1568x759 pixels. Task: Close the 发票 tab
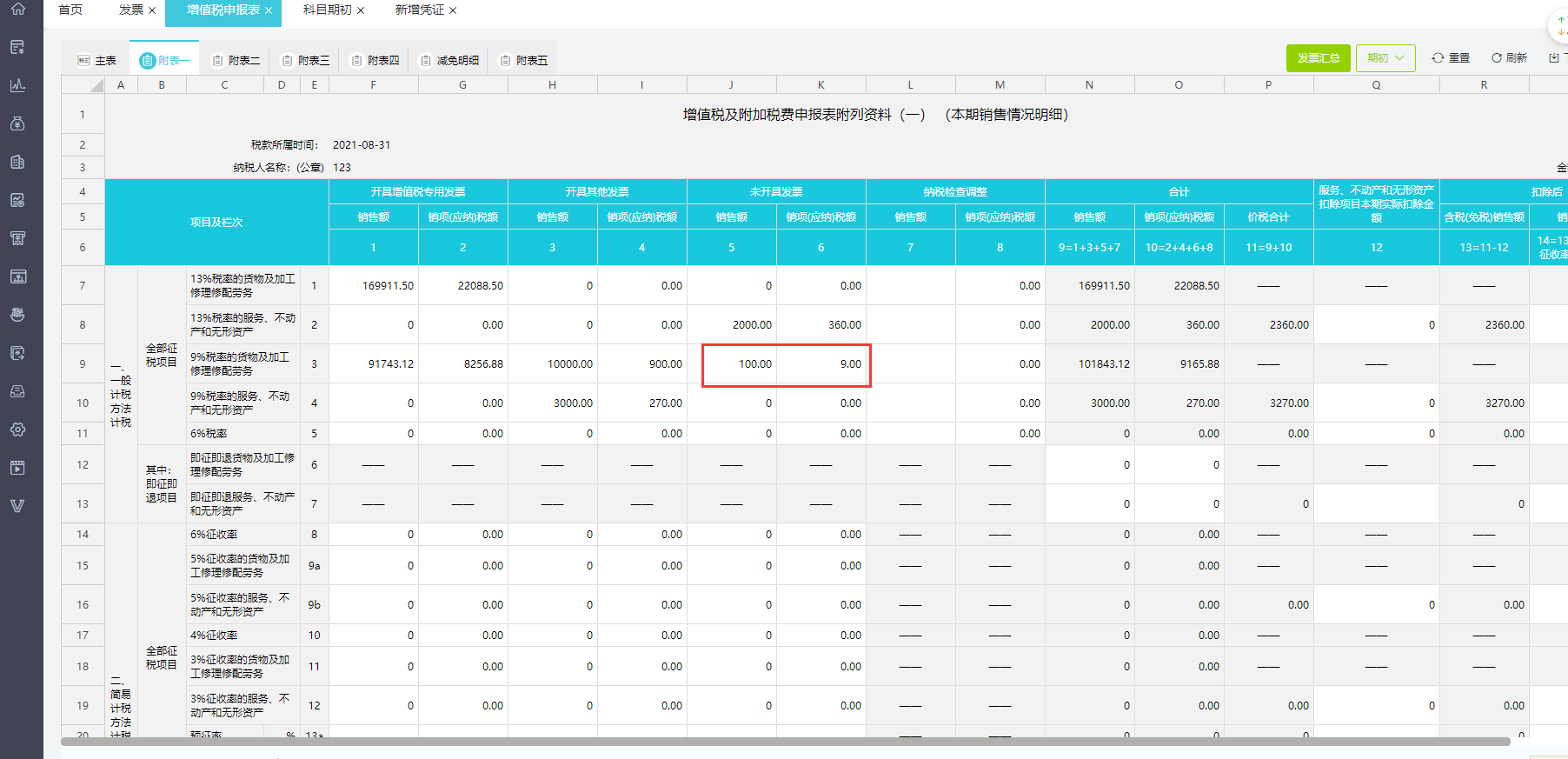coord(152,10)
